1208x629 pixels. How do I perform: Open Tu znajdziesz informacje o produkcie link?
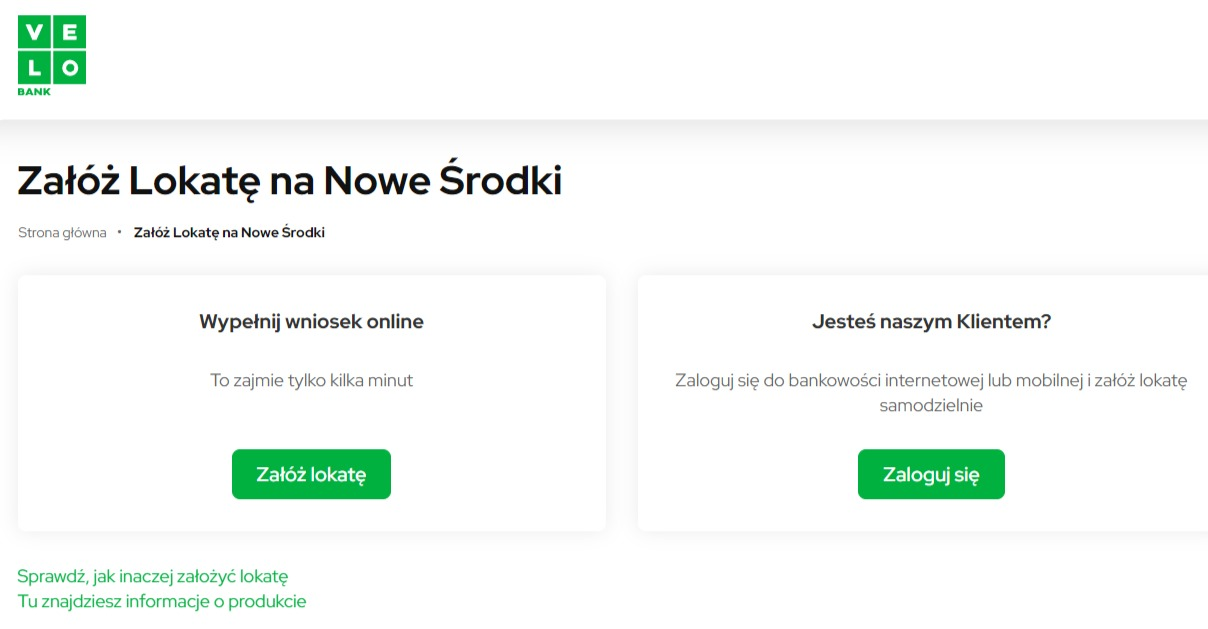pyautogui.click(x=162, y=601)
